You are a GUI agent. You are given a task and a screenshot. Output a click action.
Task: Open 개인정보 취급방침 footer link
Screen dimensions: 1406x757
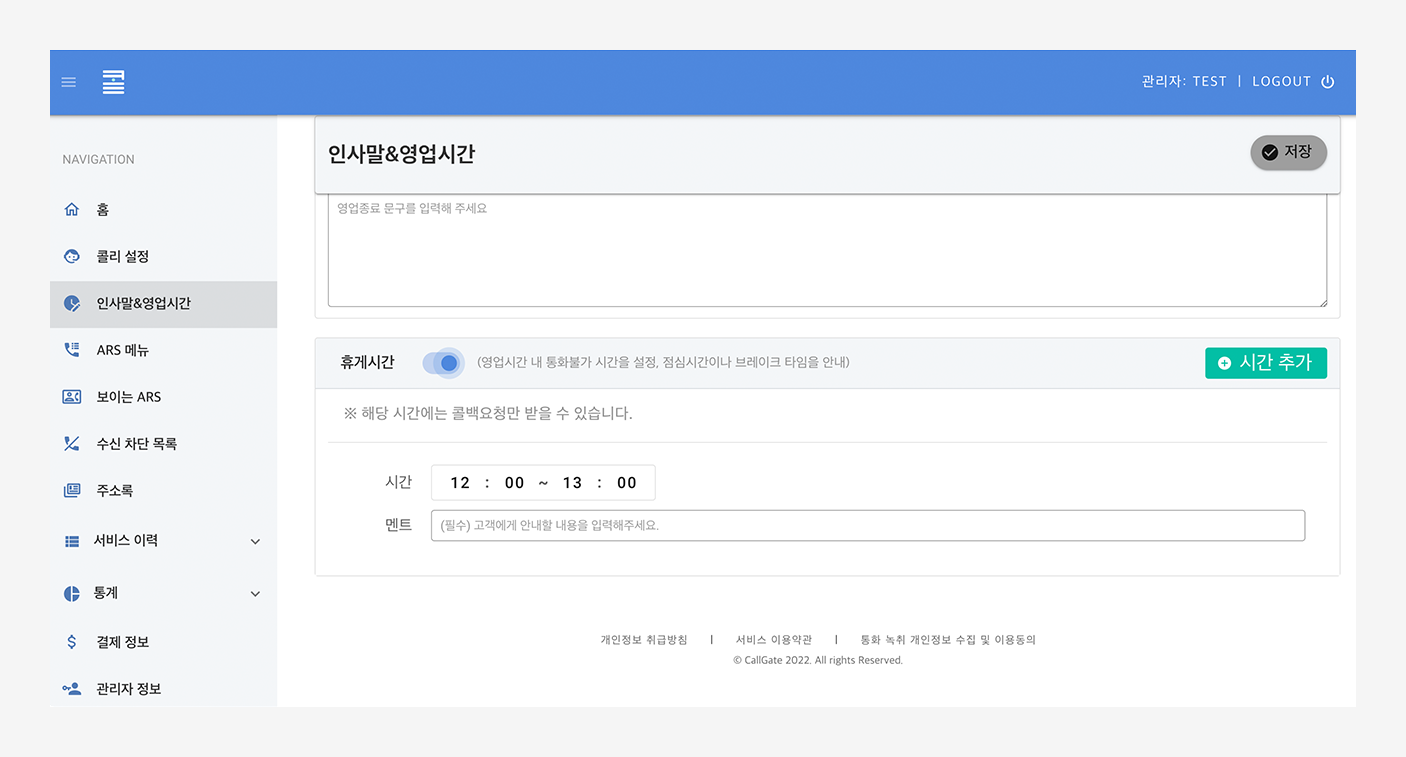click(x=644, y=640)
